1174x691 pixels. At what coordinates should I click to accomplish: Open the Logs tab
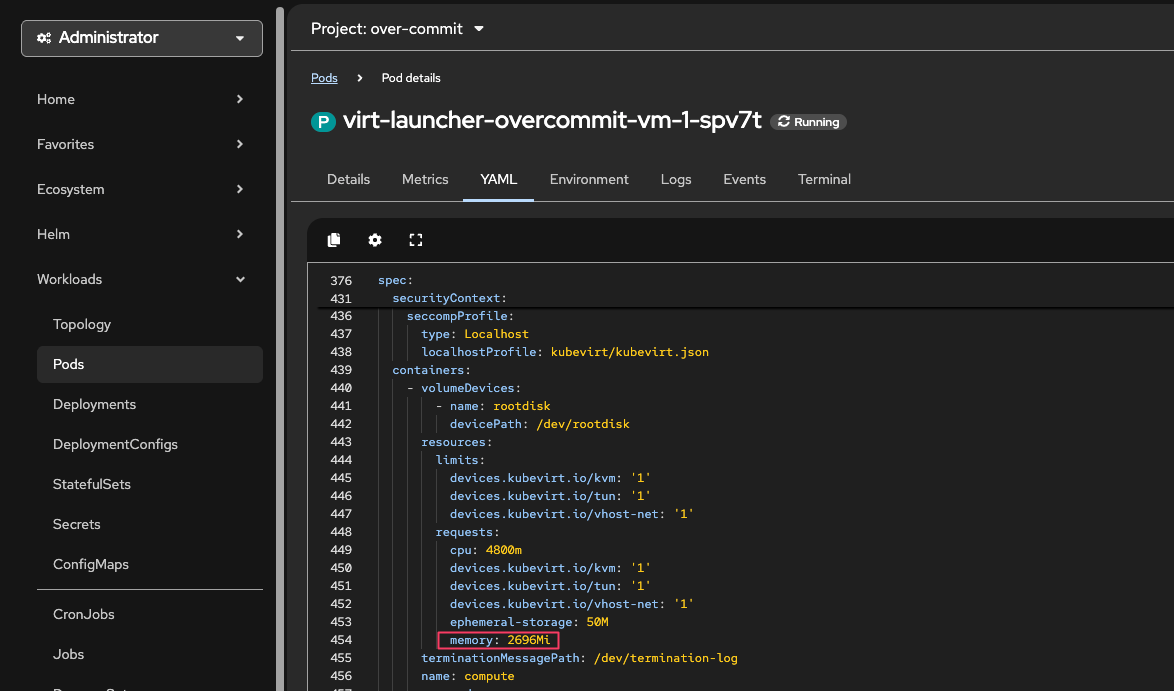point(676,180)
